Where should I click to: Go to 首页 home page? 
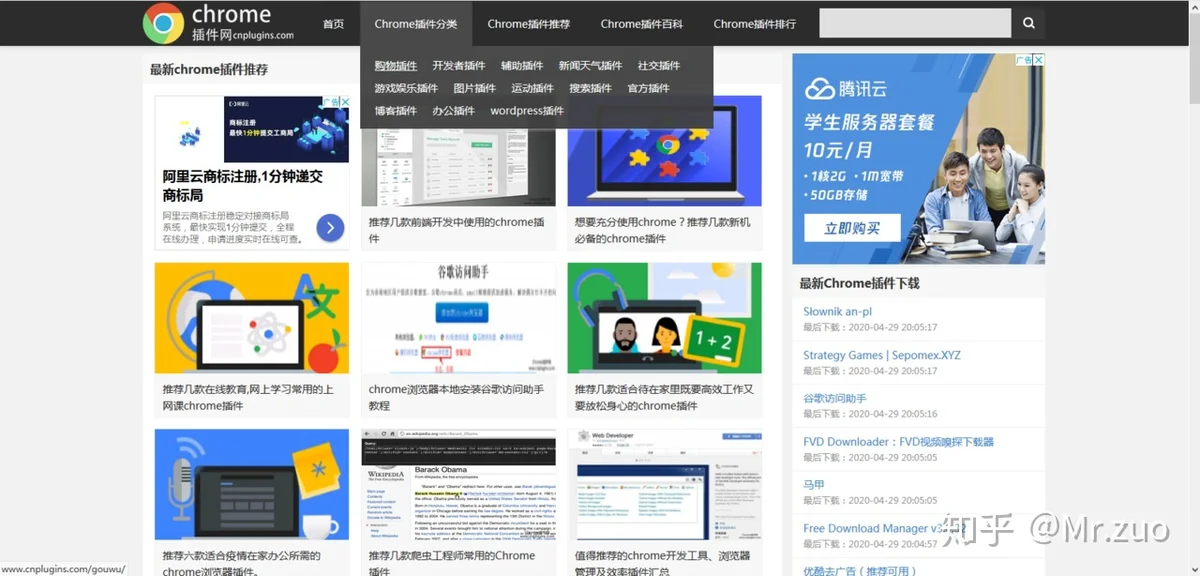coord(333,24)
